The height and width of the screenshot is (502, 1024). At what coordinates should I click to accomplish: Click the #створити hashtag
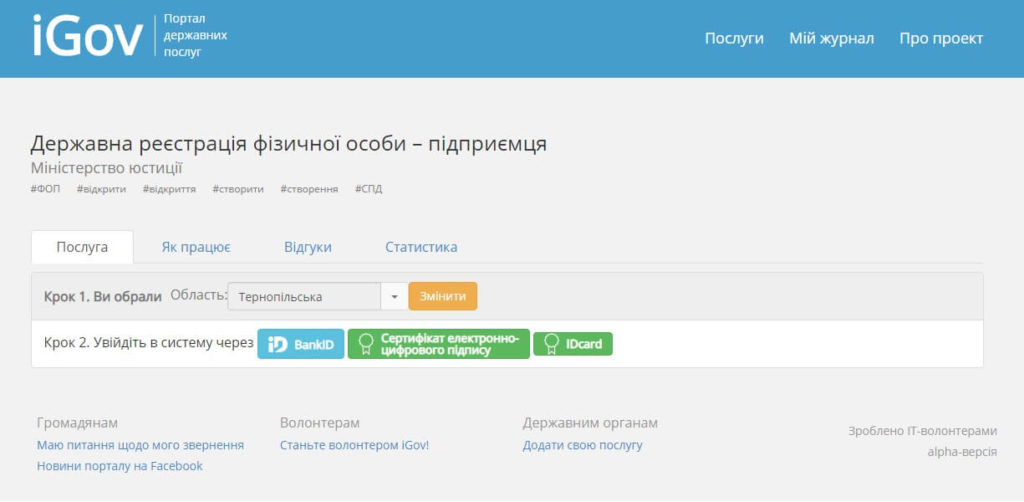coord(238,189)
